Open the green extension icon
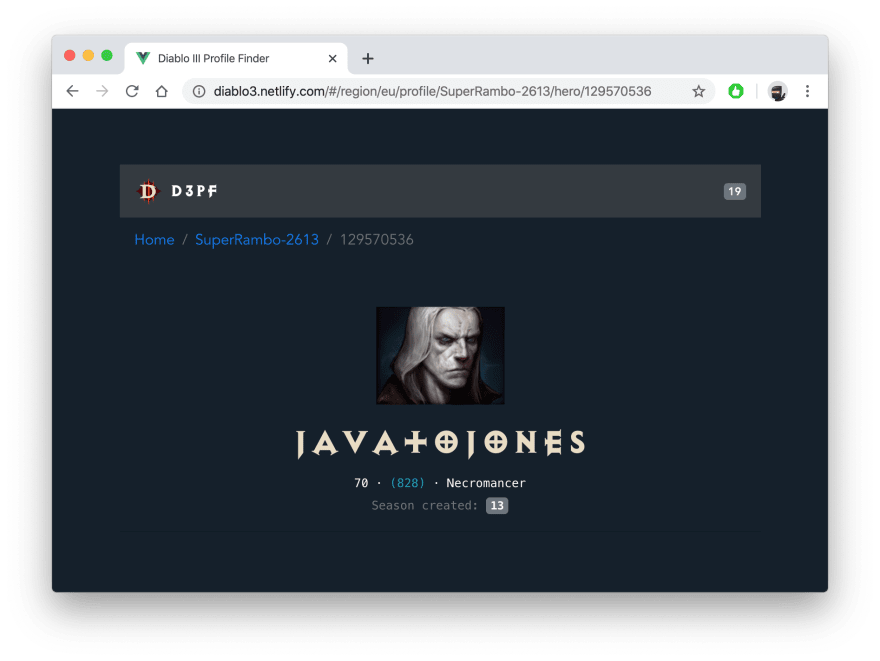 point(735,91)
